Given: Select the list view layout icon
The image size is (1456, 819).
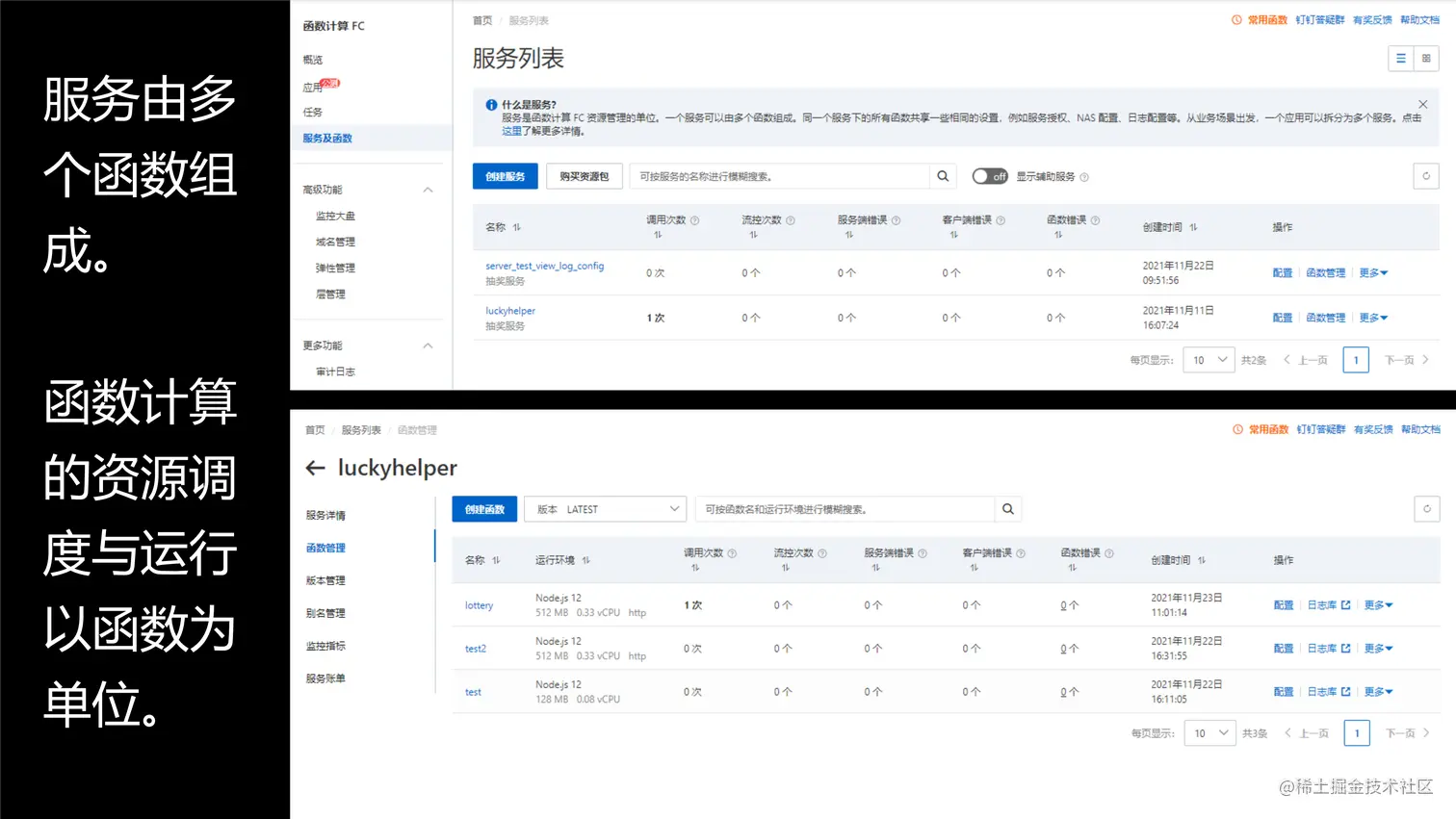Looking at the screenshot, I should pos(1401,58).
